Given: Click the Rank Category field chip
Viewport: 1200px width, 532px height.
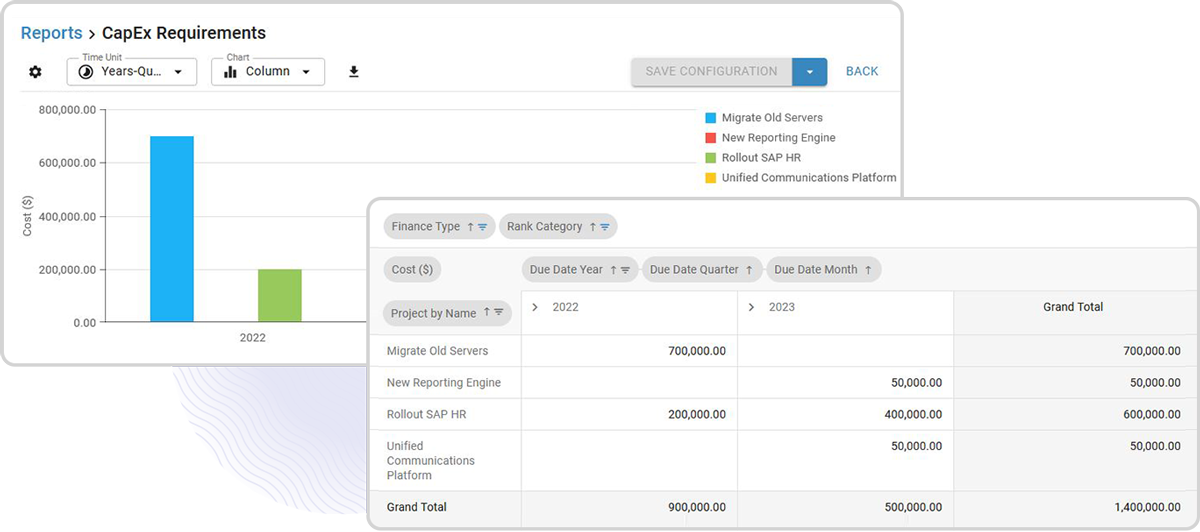Looking at the screenshot, I should click(558, 227).
